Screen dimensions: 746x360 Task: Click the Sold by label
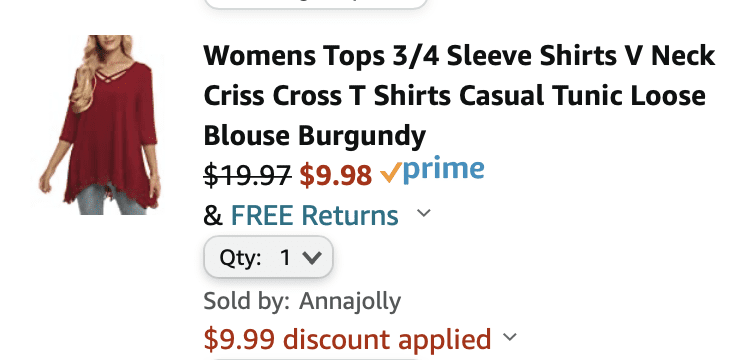pos(246,301)
